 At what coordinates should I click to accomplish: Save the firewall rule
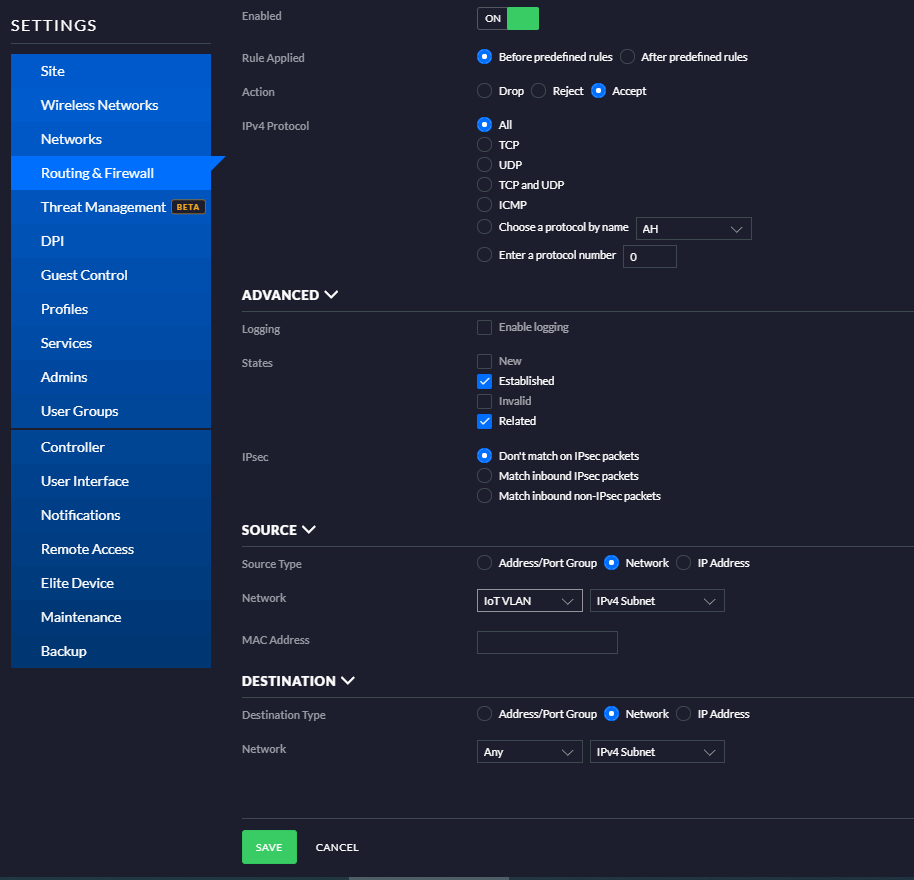(269, 847)
